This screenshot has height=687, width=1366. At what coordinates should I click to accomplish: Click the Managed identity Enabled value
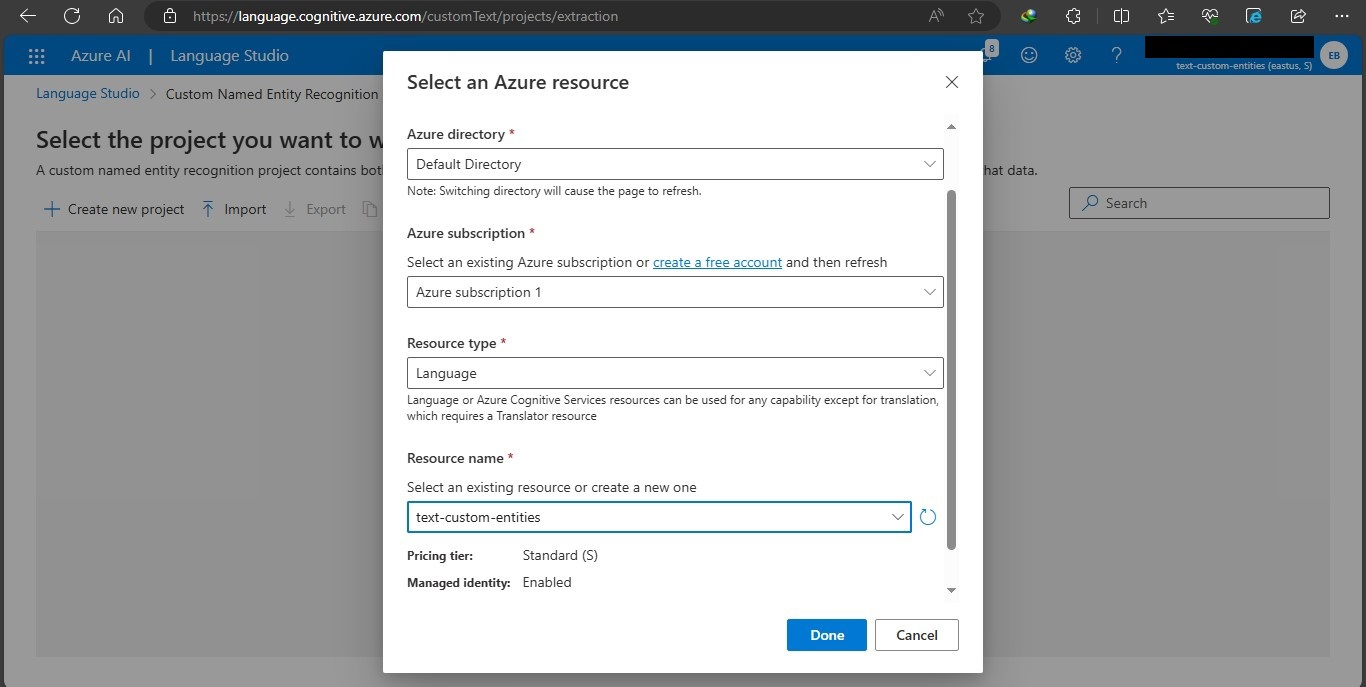click(547, 582)
